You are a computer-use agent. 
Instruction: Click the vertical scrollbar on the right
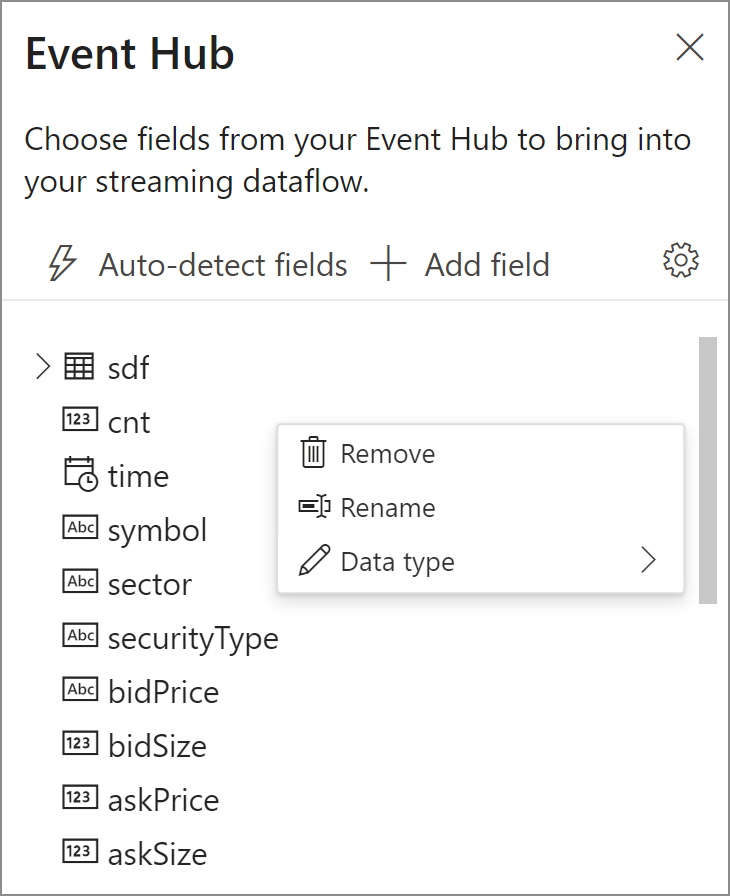coord(706,470)
